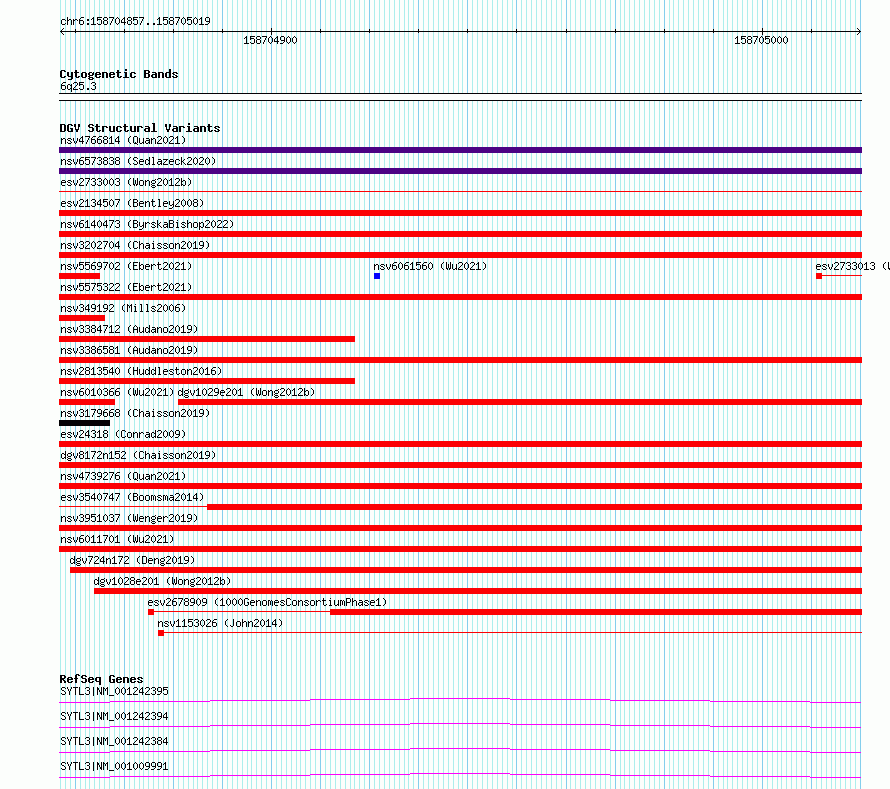
Task: Click dgv8172n152 (Chaisson2019) label
Action: (x=138, y=455)
